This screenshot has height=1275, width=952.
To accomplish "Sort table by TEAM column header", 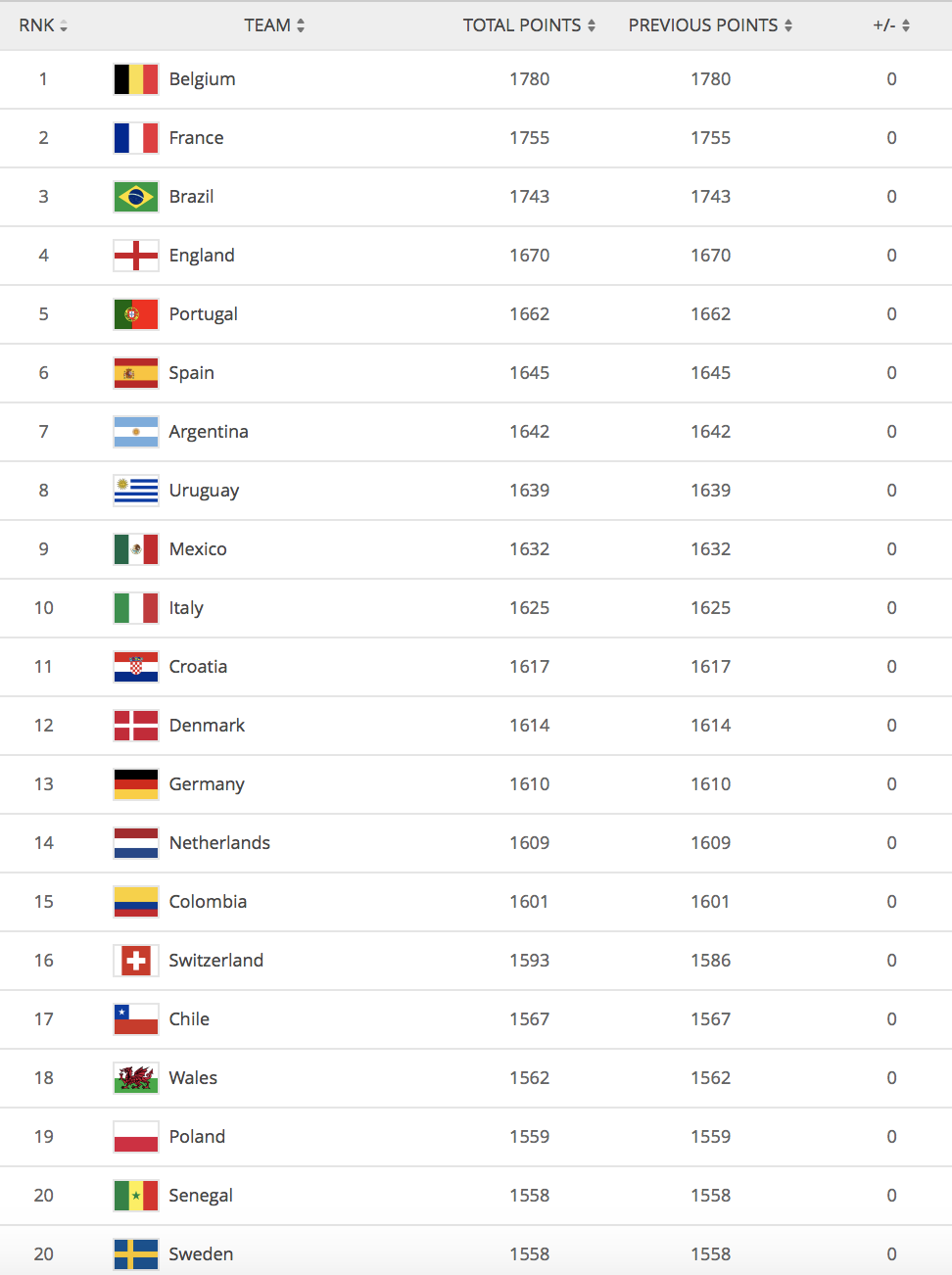I will [x=274, y=25].
